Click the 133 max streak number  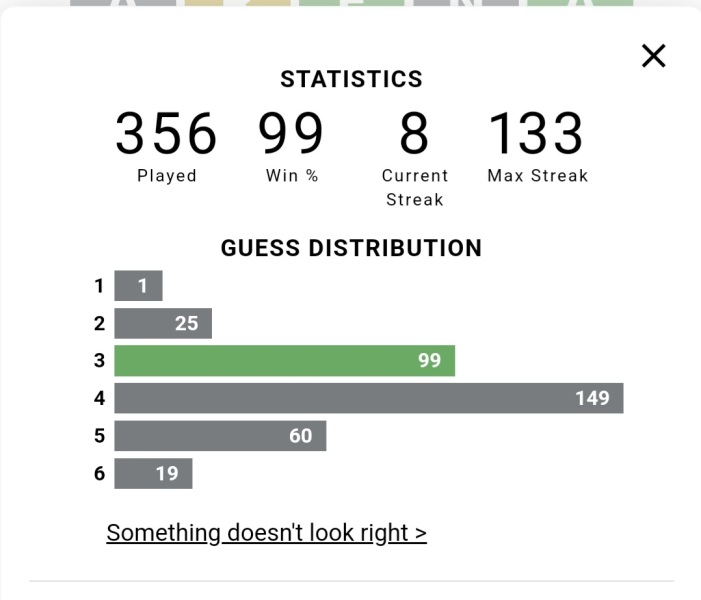[x=537, y=133]
